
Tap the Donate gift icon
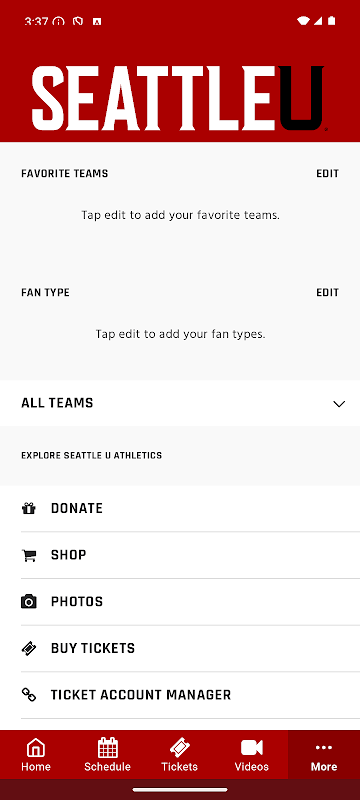coord(29,508)
